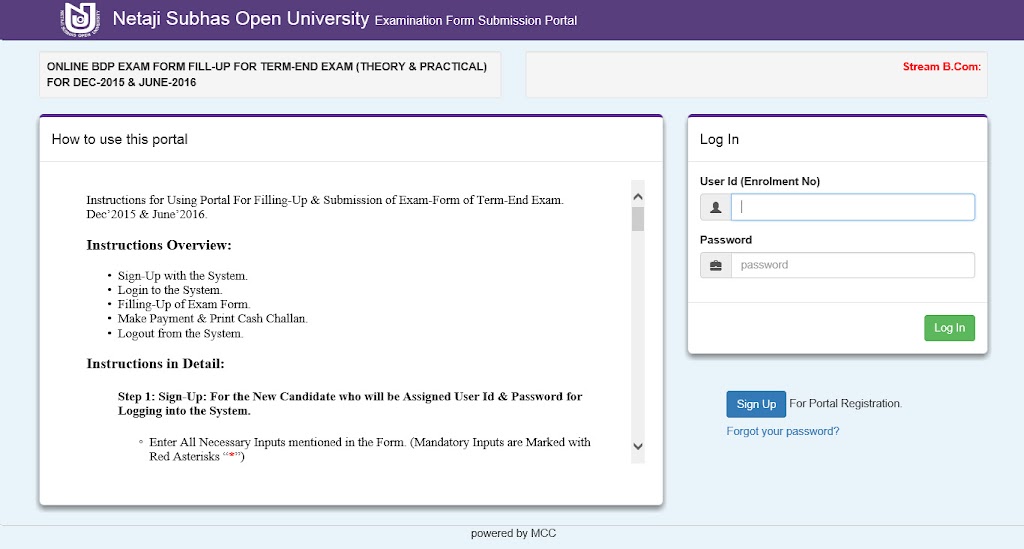Click the instructions scrollbar down arrow

(638, 447)
